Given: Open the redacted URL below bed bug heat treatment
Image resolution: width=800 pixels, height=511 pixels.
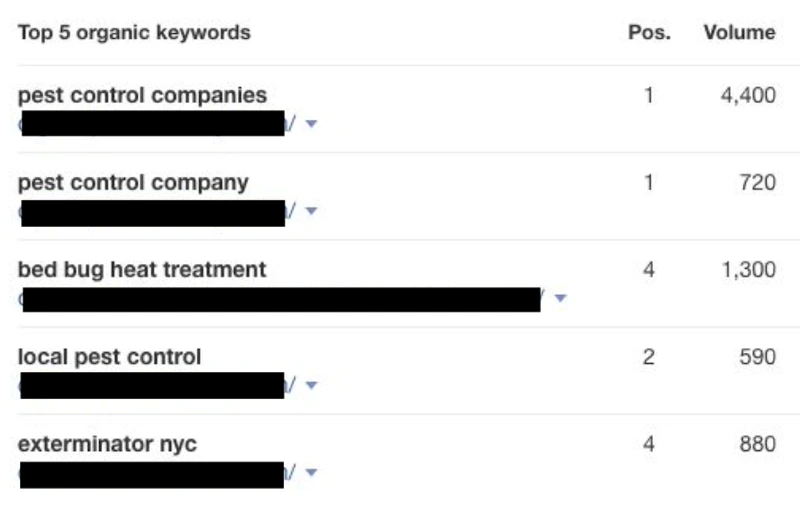Looking at the screenshot, I should (280, 299).
